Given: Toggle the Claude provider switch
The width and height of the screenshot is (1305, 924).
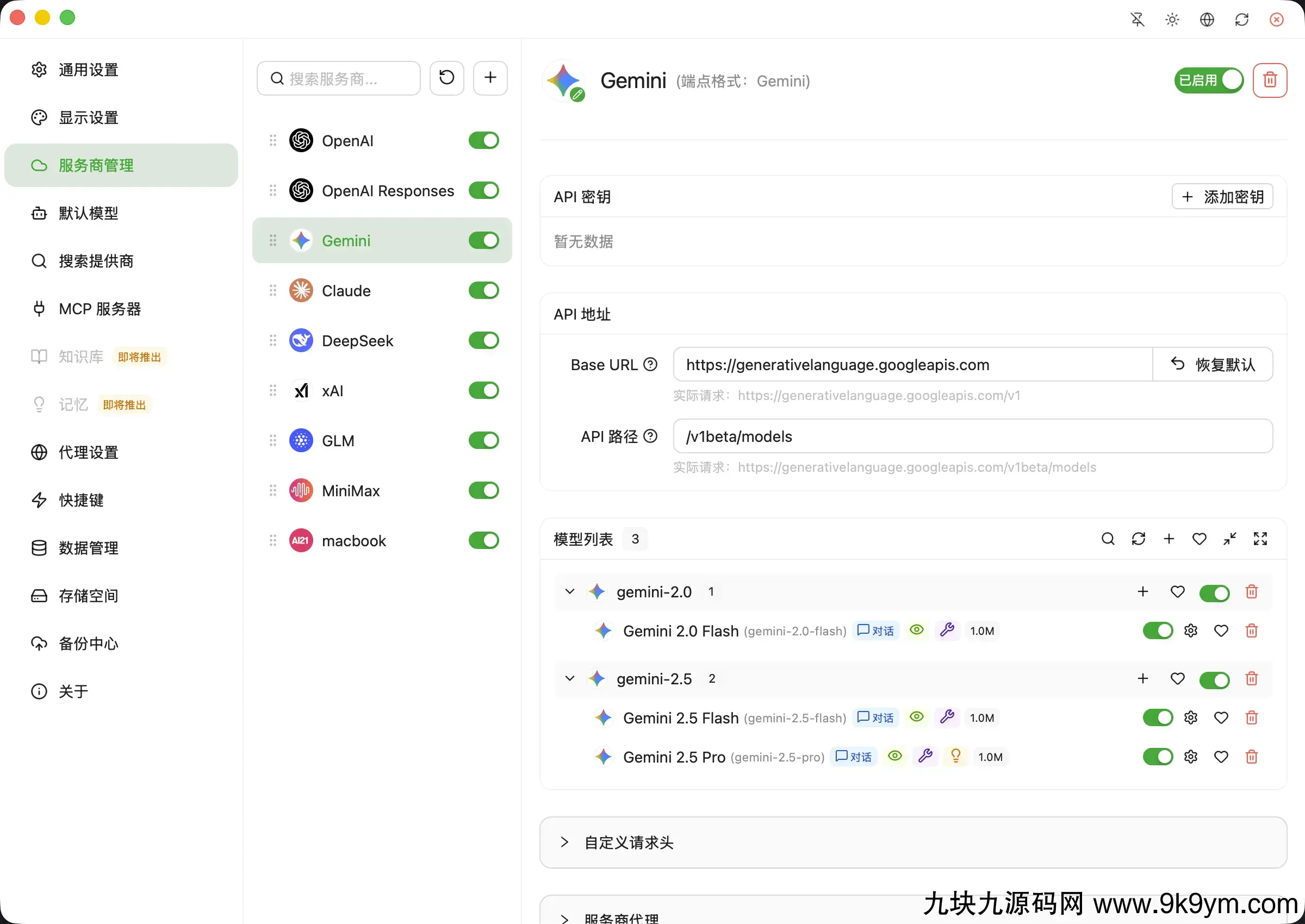Looking at the screenshot, I should click(x=484, y=291).
